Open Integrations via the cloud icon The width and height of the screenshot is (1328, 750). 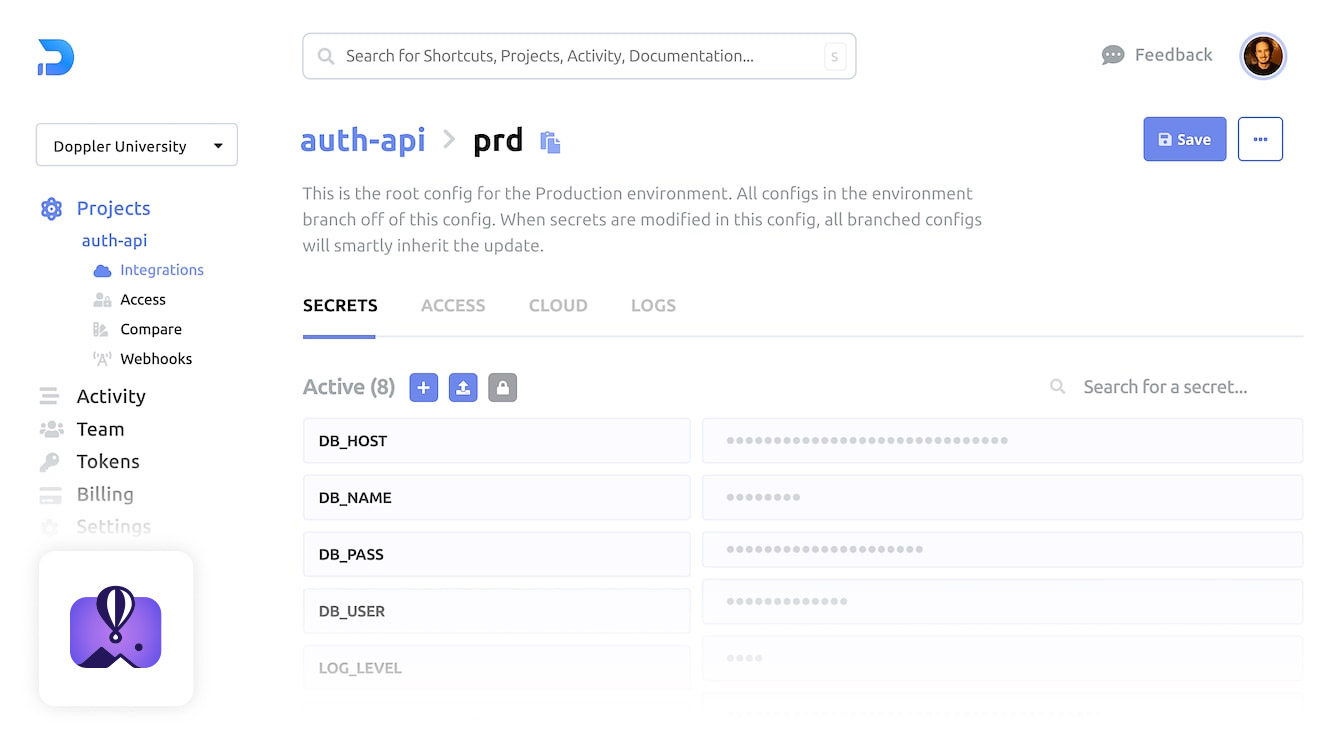pyautogui.click(x=103, y=269)
